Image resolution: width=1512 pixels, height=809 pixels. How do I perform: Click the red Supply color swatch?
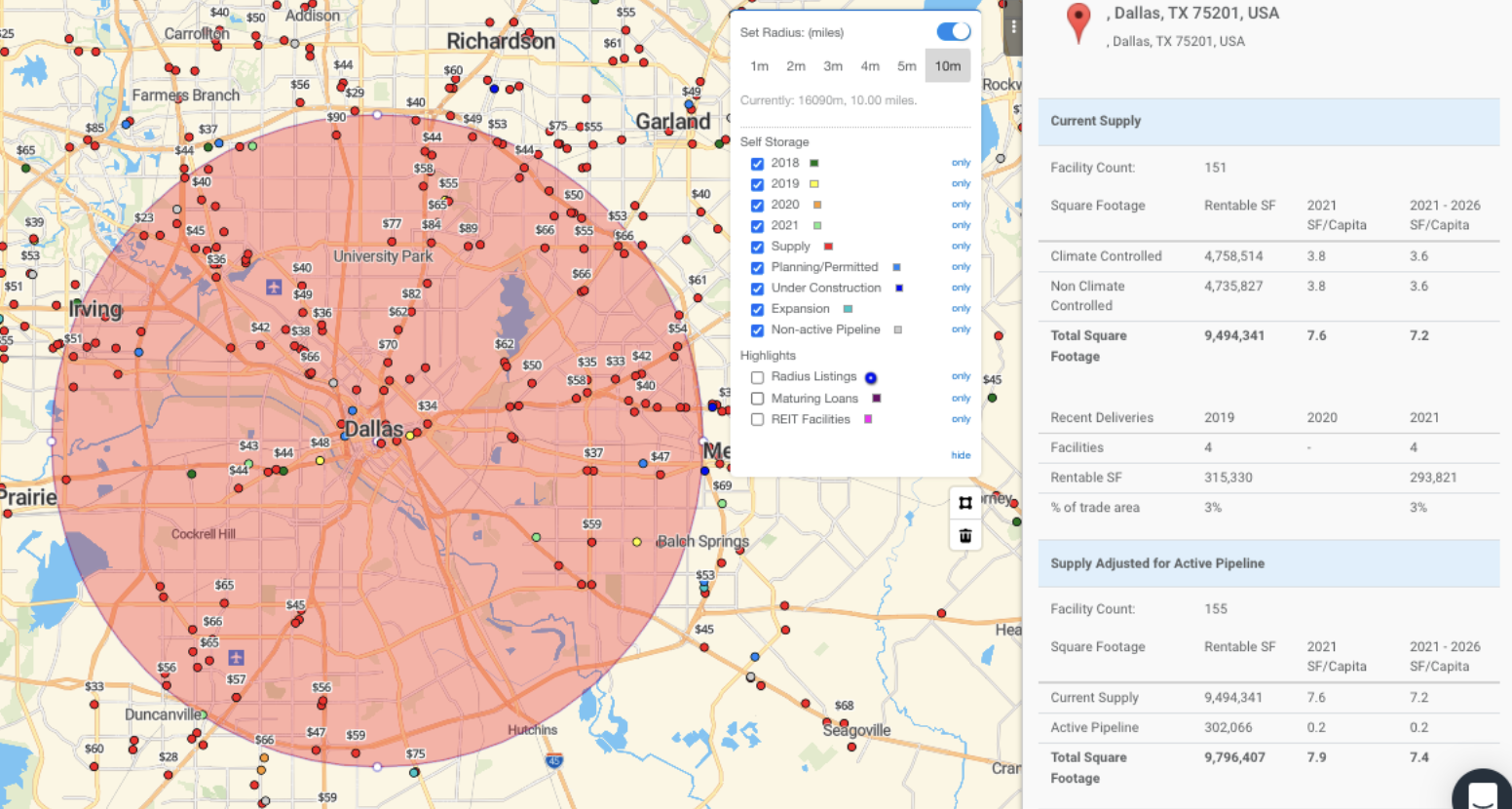pyautogui.click(x=828, y=247)
